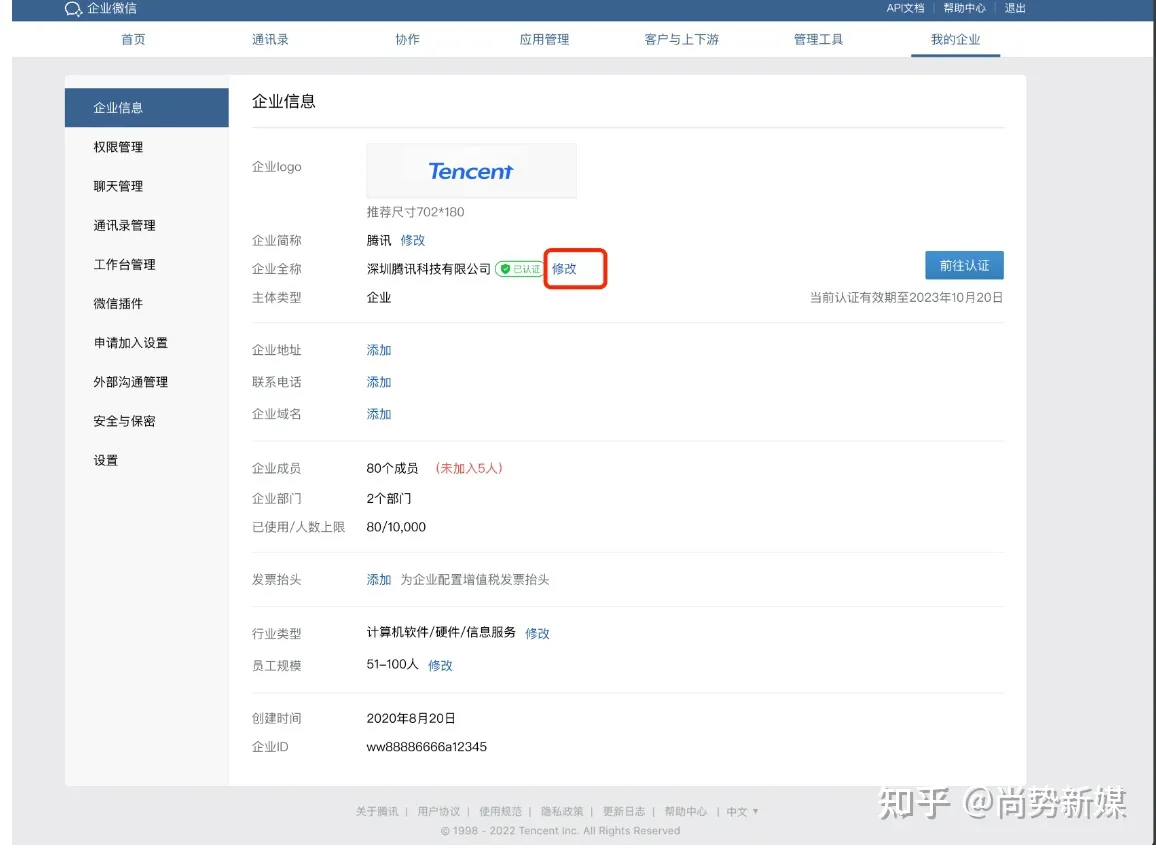Open the 中文 language dropdown in footer

742,811
